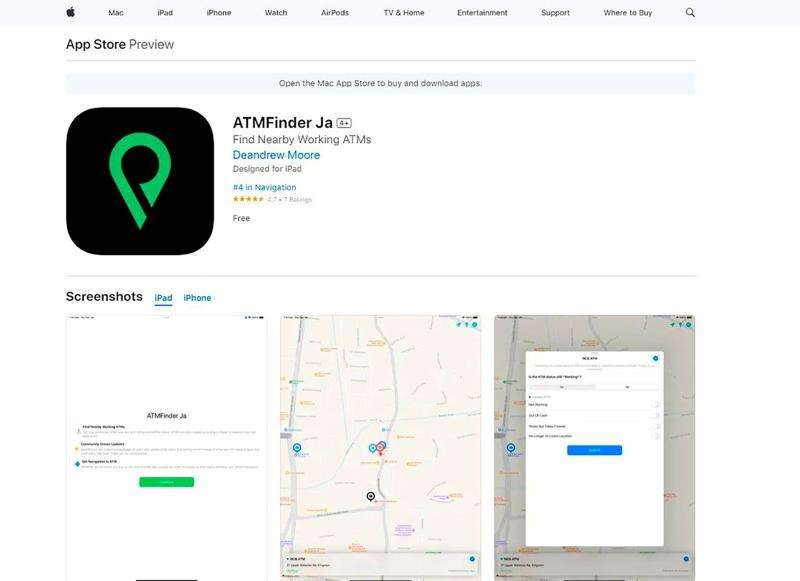
Task: Select the black ATM pin on the map
Action: (370, 496)
